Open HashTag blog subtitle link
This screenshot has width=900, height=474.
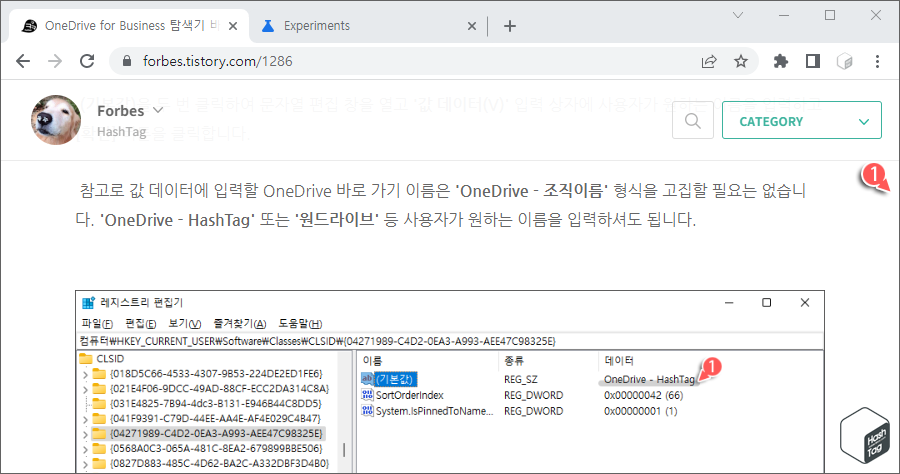tap(122, 132)
